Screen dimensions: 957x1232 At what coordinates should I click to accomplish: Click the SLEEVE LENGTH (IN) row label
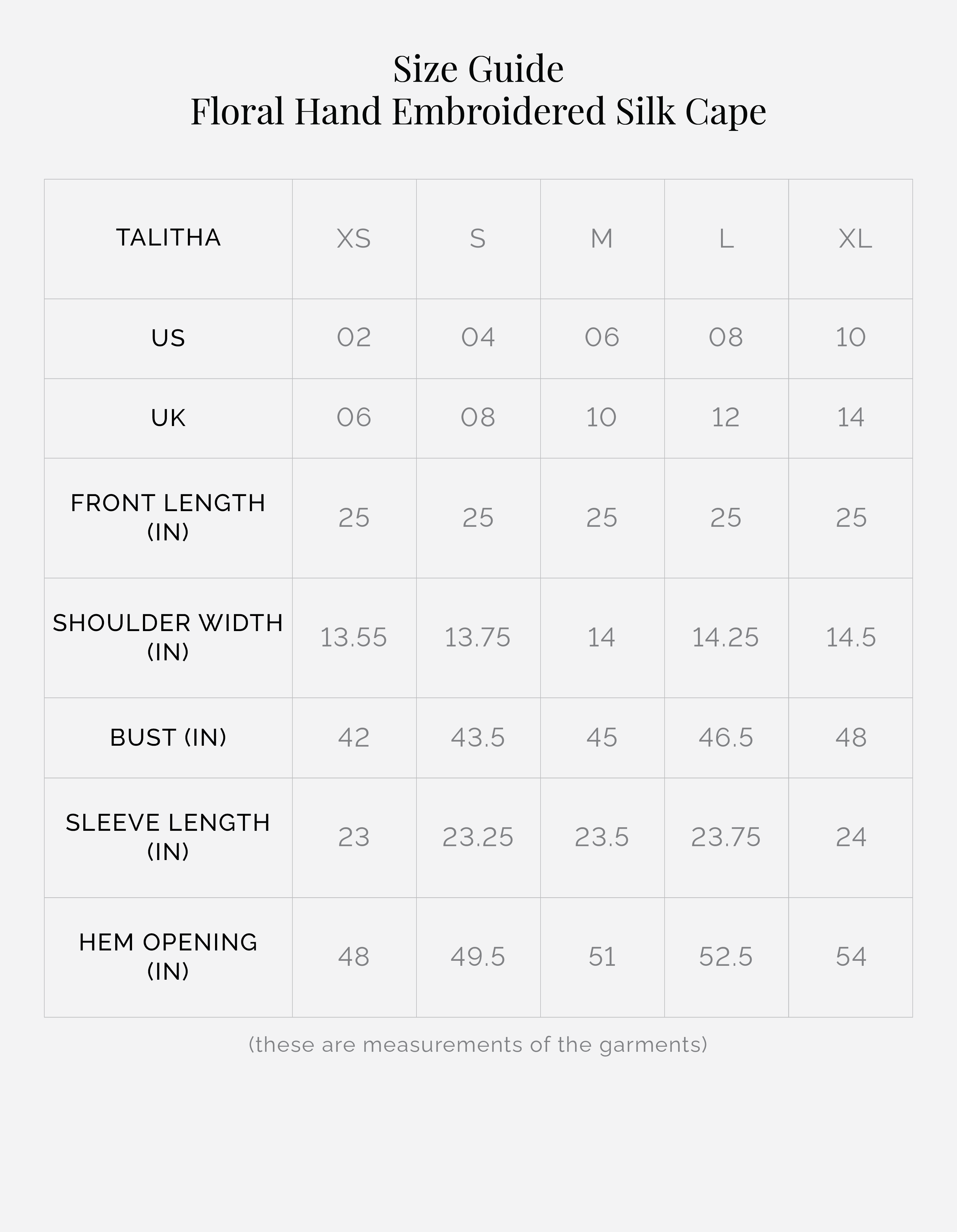168,837
